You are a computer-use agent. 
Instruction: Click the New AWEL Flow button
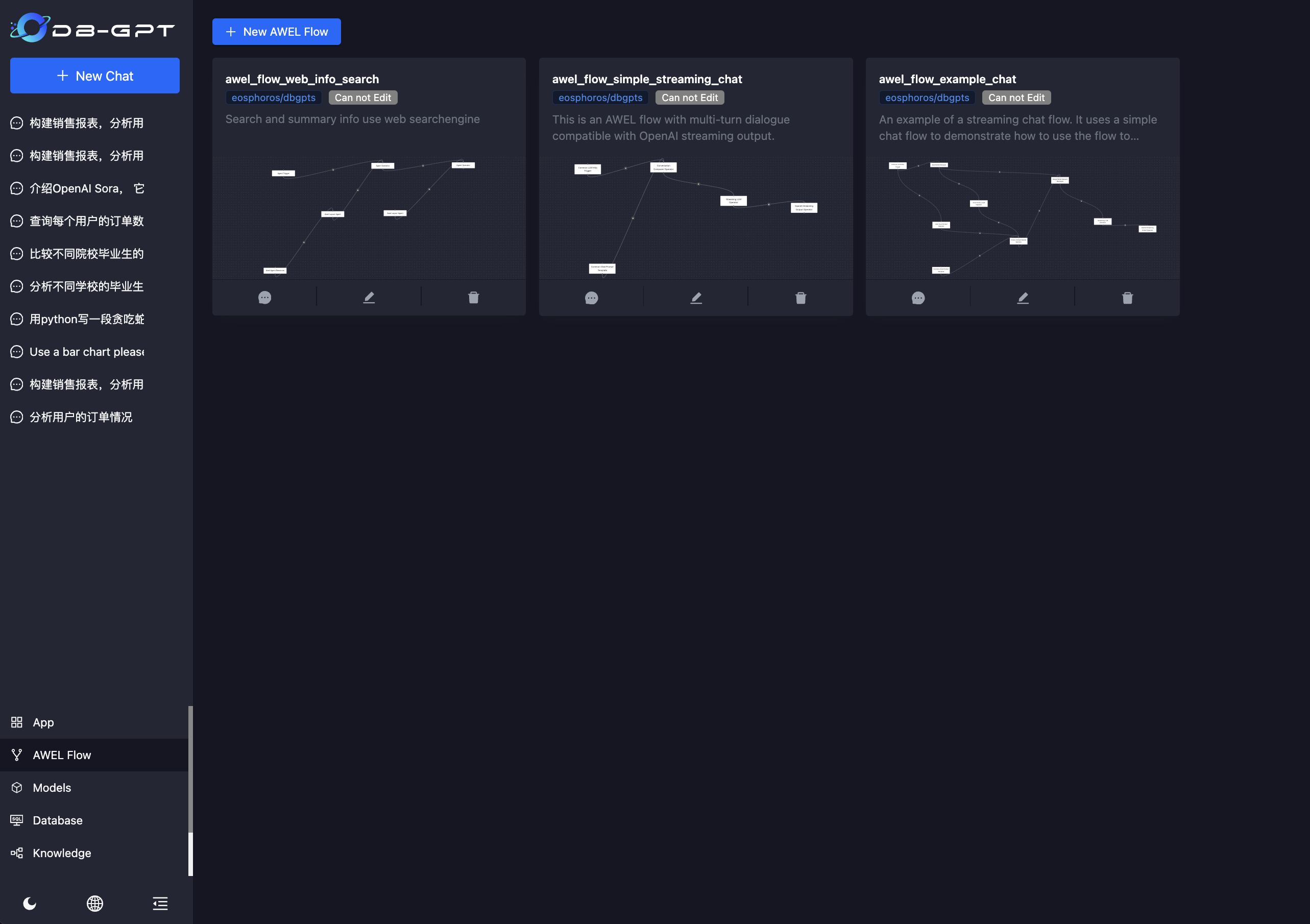pyautogui.click(x=277, y=31)
